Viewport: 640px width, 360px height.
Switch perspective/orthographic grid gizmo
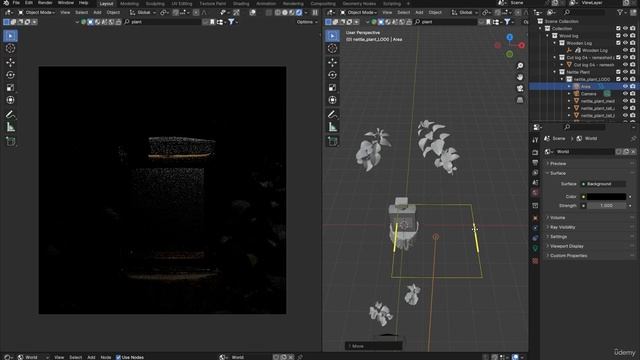520,100
